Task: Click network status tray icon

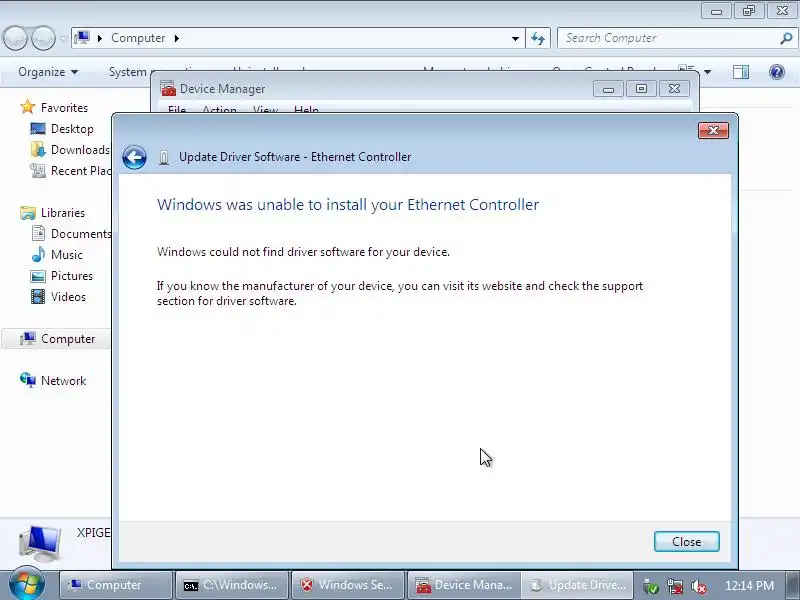Action: point(675,586)
